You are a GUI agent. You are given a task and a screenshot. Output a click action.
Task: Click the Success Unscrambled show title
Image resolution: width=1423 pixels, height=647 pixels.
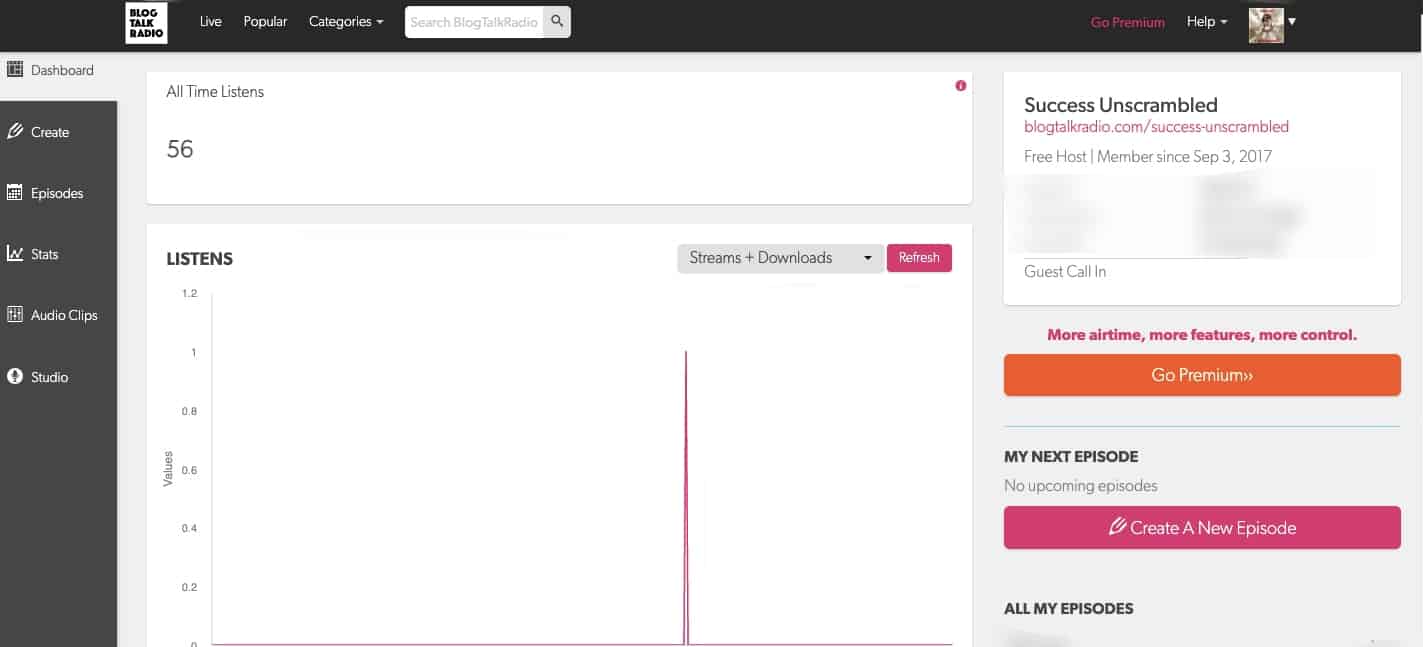[1121, 105]
